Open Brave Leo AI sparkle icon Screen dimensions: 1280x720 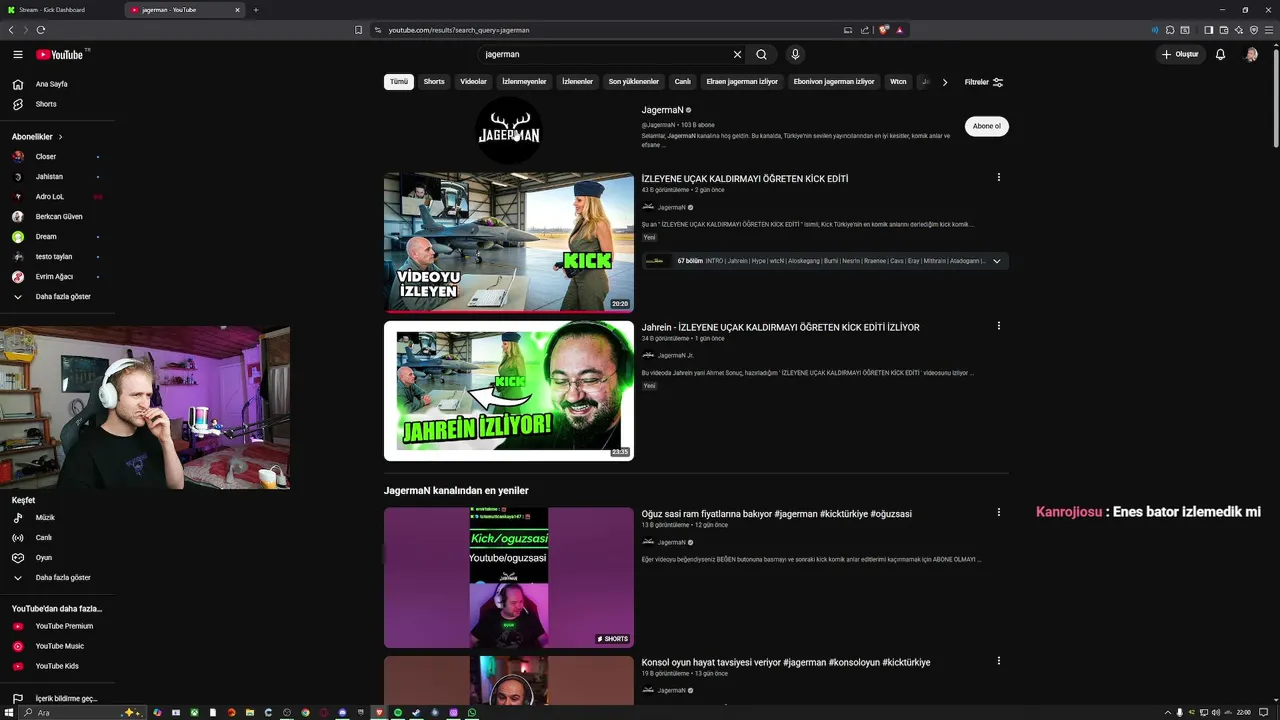[1238, 30]
